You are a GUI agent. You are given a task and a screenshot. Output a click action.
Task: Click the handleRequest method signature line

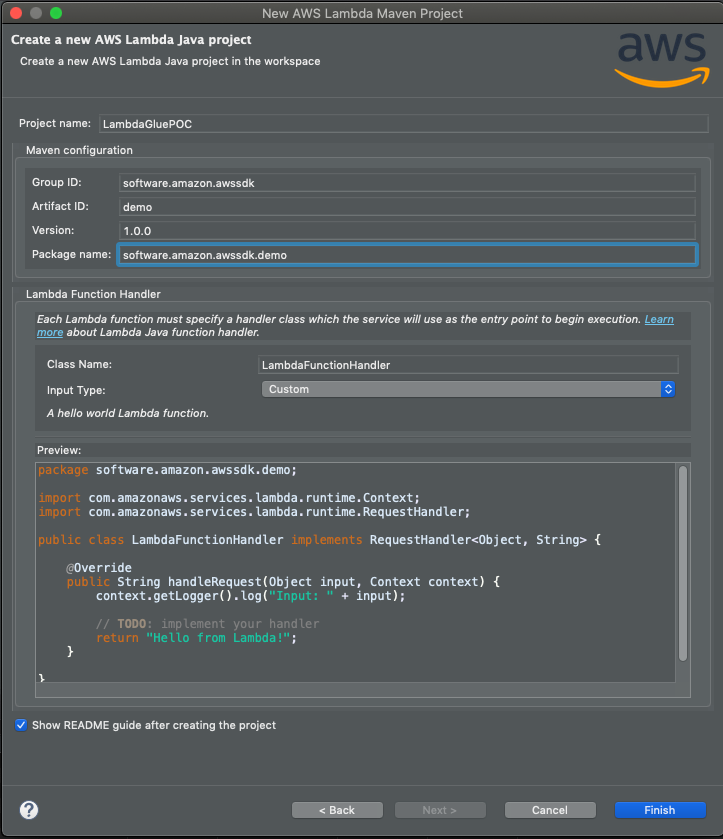pyautogui.click(x=283, y=581)
